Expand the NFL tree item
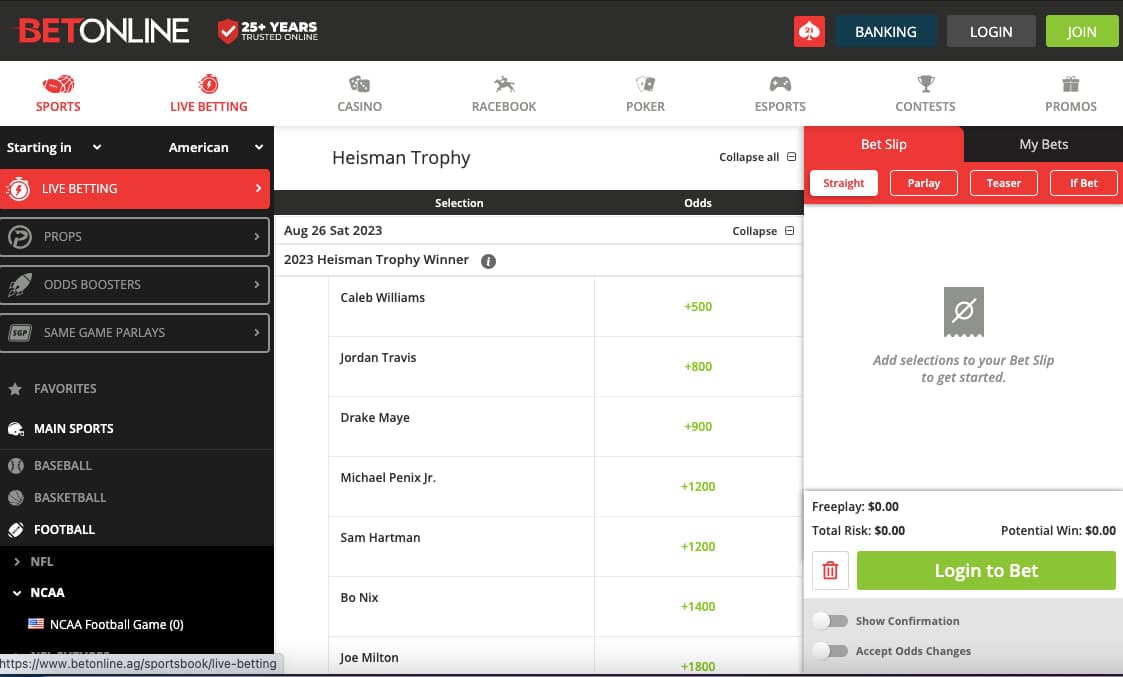This screenshot has height=677, width=1123. [x=17, y=562]
